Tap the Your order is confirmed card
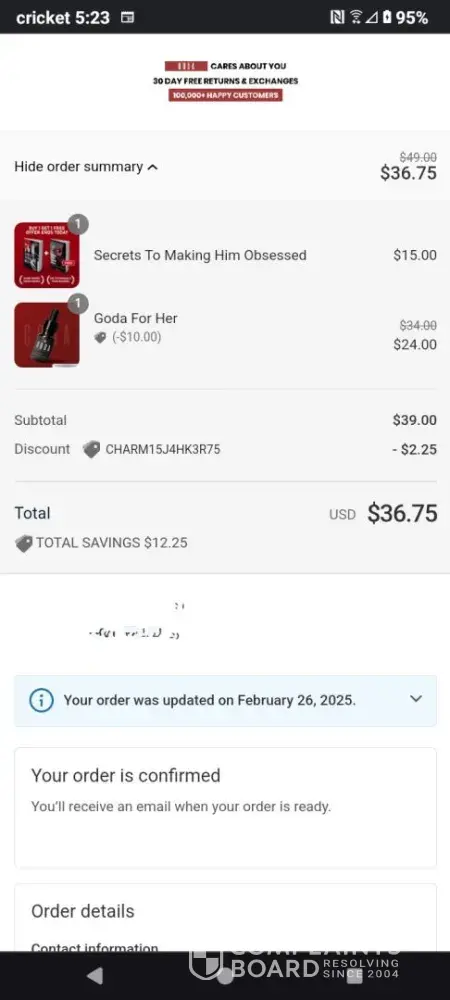 226,808
